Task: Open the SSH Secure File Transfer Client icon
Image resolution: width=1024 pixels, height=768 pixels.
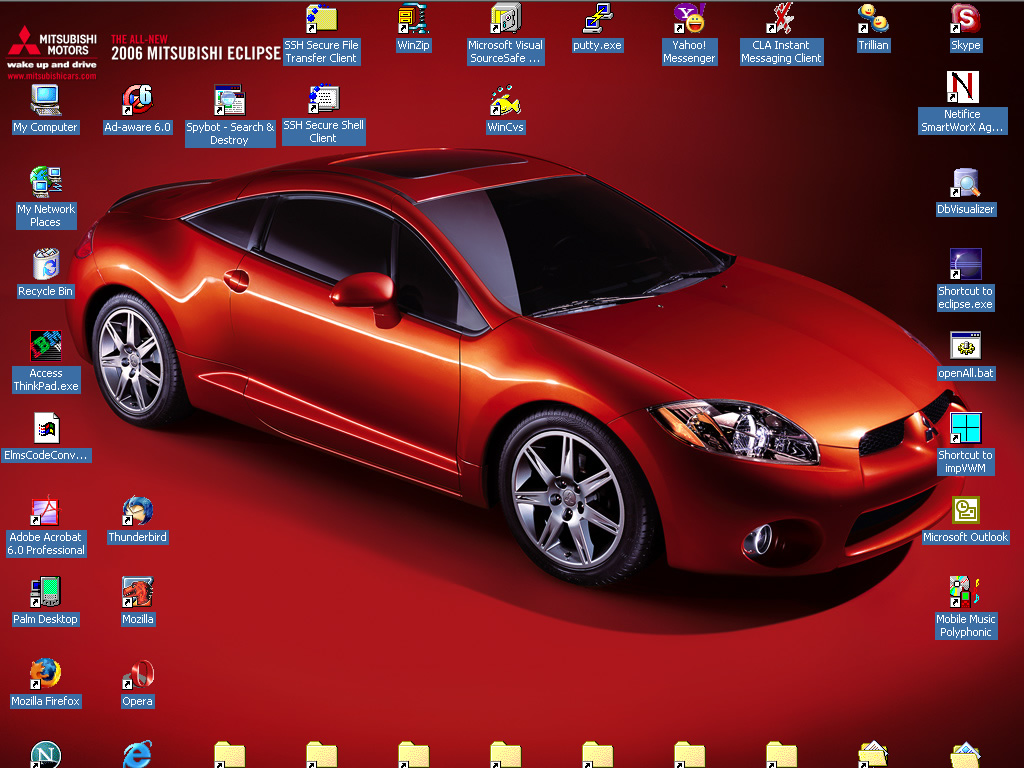Action: coord(321,19)
